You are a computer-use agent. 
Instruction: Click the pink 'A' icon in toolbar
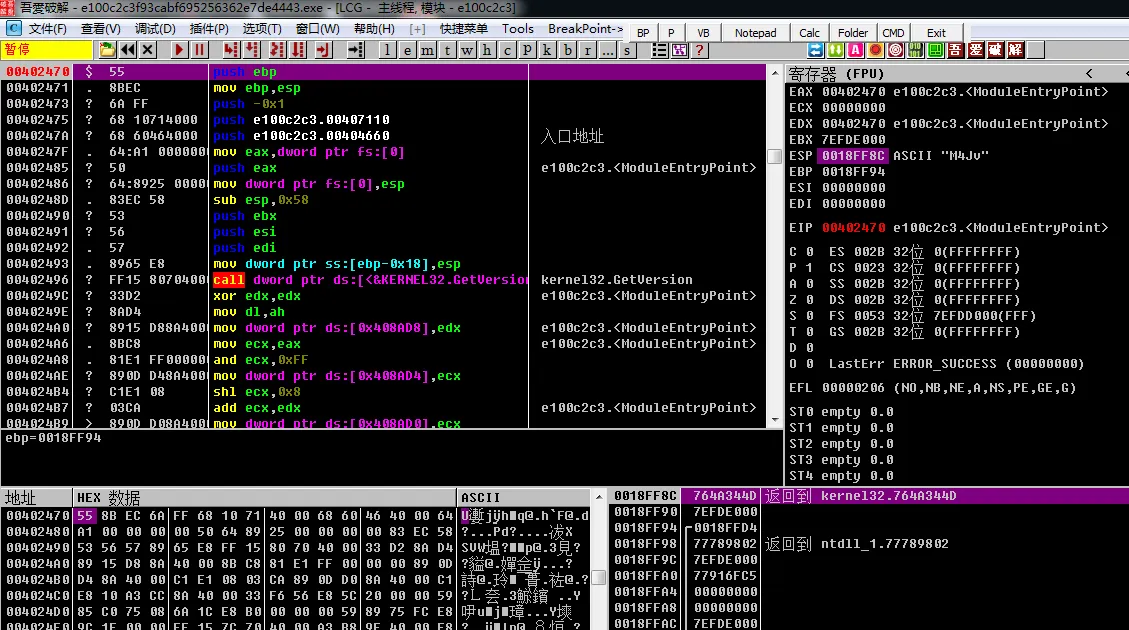click(x=855, y=49)
